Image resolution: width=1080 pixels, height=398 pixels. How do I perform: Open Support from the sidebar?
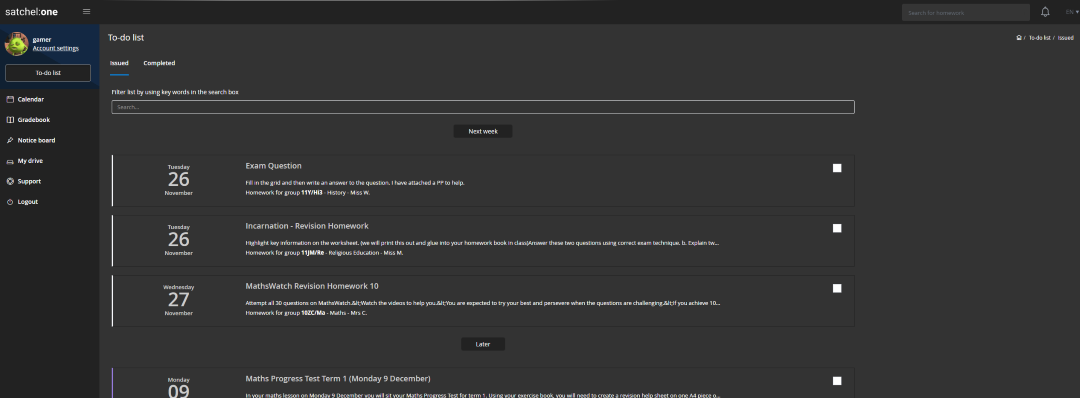click(29, 182)
